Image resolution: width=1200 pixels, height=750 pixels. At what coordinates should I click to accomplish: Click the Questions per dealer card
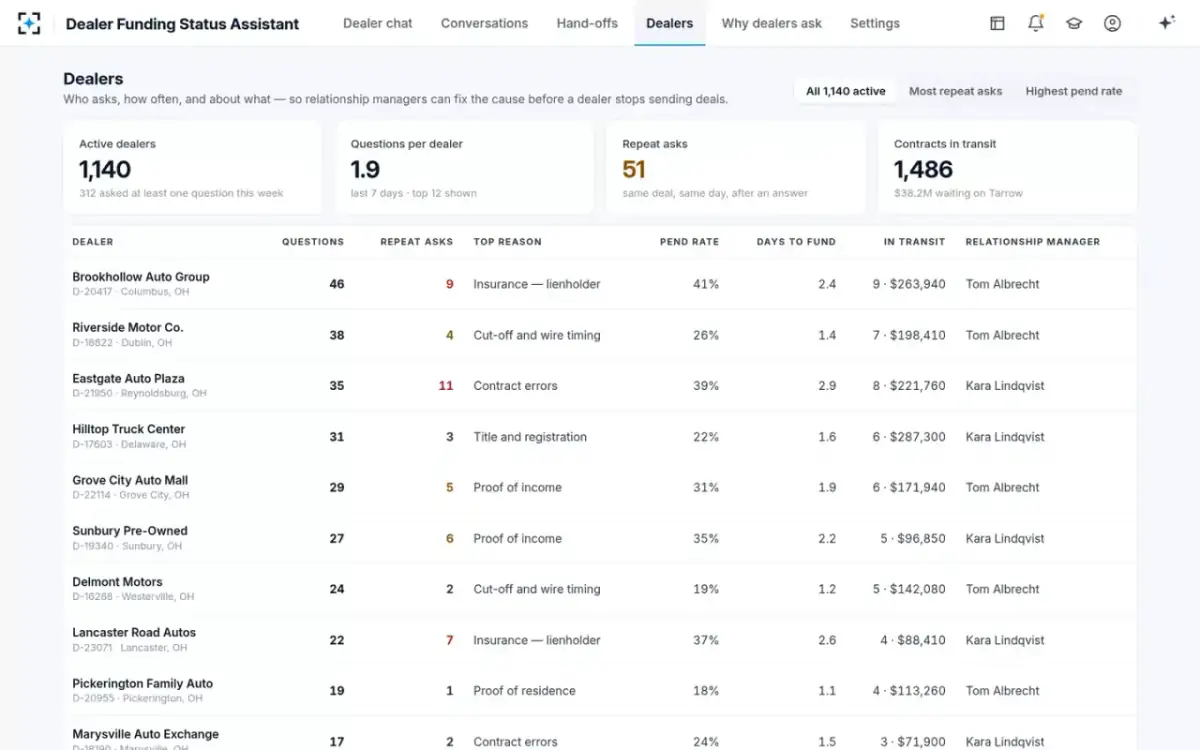coord(464,167)
